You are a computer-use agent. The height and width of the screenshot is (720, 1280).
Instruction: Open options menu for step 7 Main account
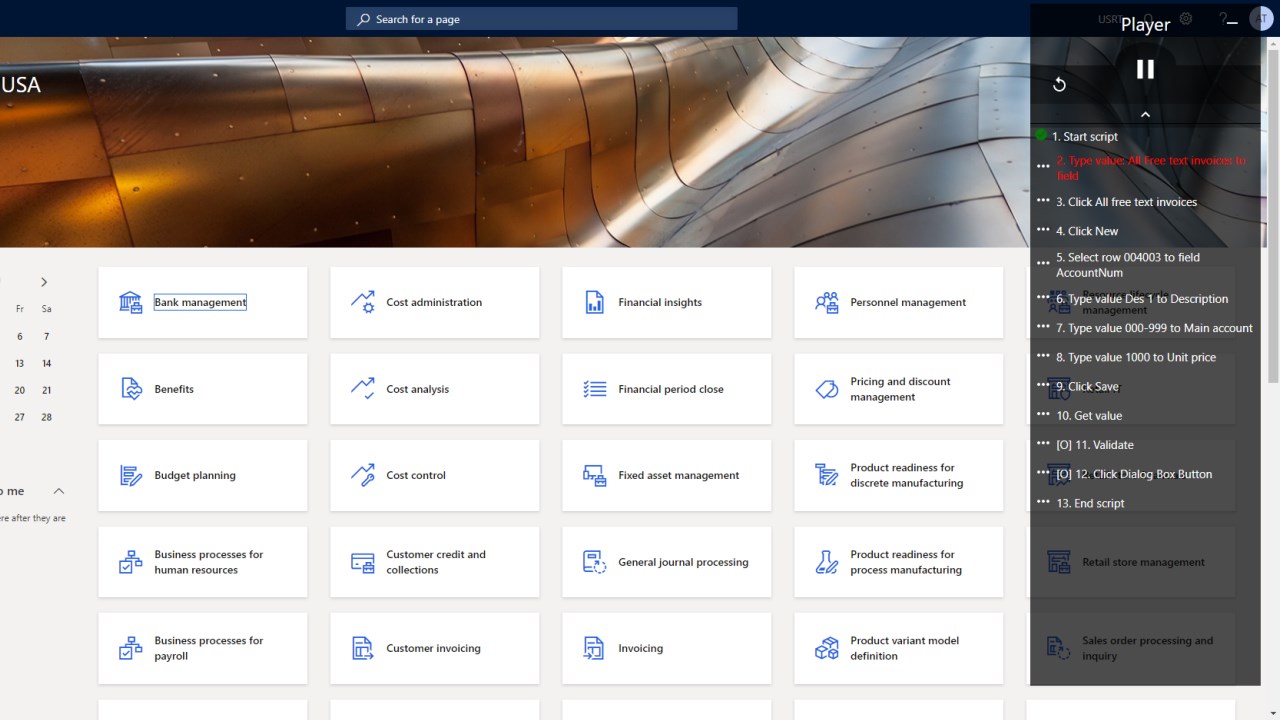[x=1043, y=326]
